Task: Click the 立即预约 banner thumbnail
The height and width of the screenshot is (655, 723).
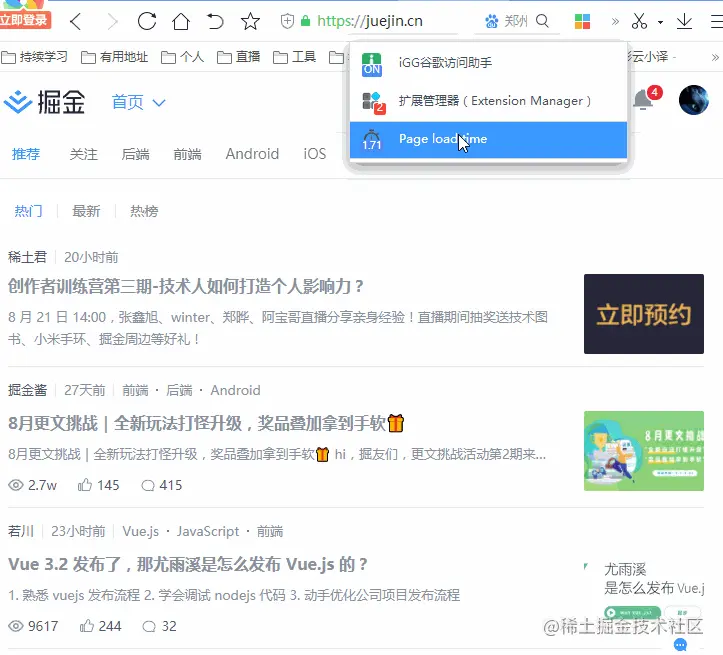Action: tap(644, 314)
